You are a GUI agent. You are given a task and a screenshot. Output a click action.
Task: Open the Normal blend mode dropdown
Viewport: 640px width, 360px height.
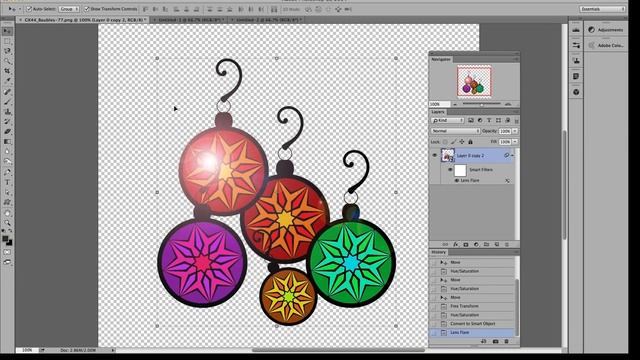coord(456,131)
